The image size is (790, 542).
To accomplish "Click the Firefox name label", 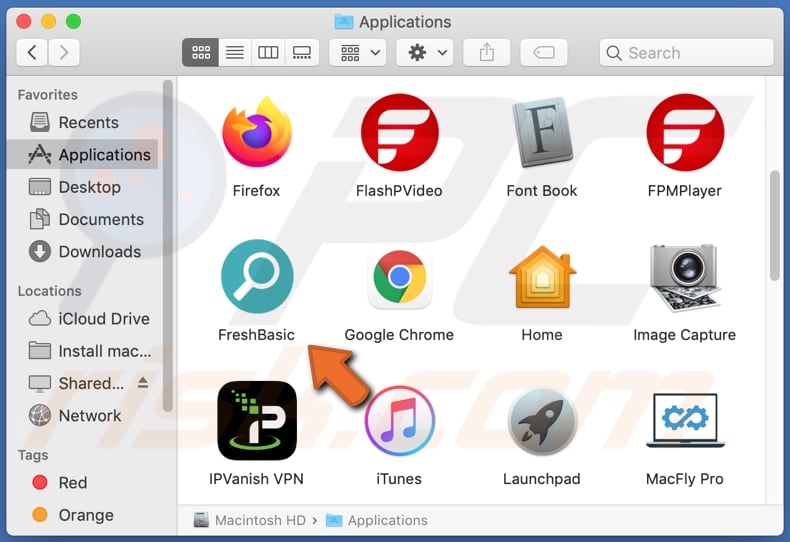I will (x=256, y=190).
